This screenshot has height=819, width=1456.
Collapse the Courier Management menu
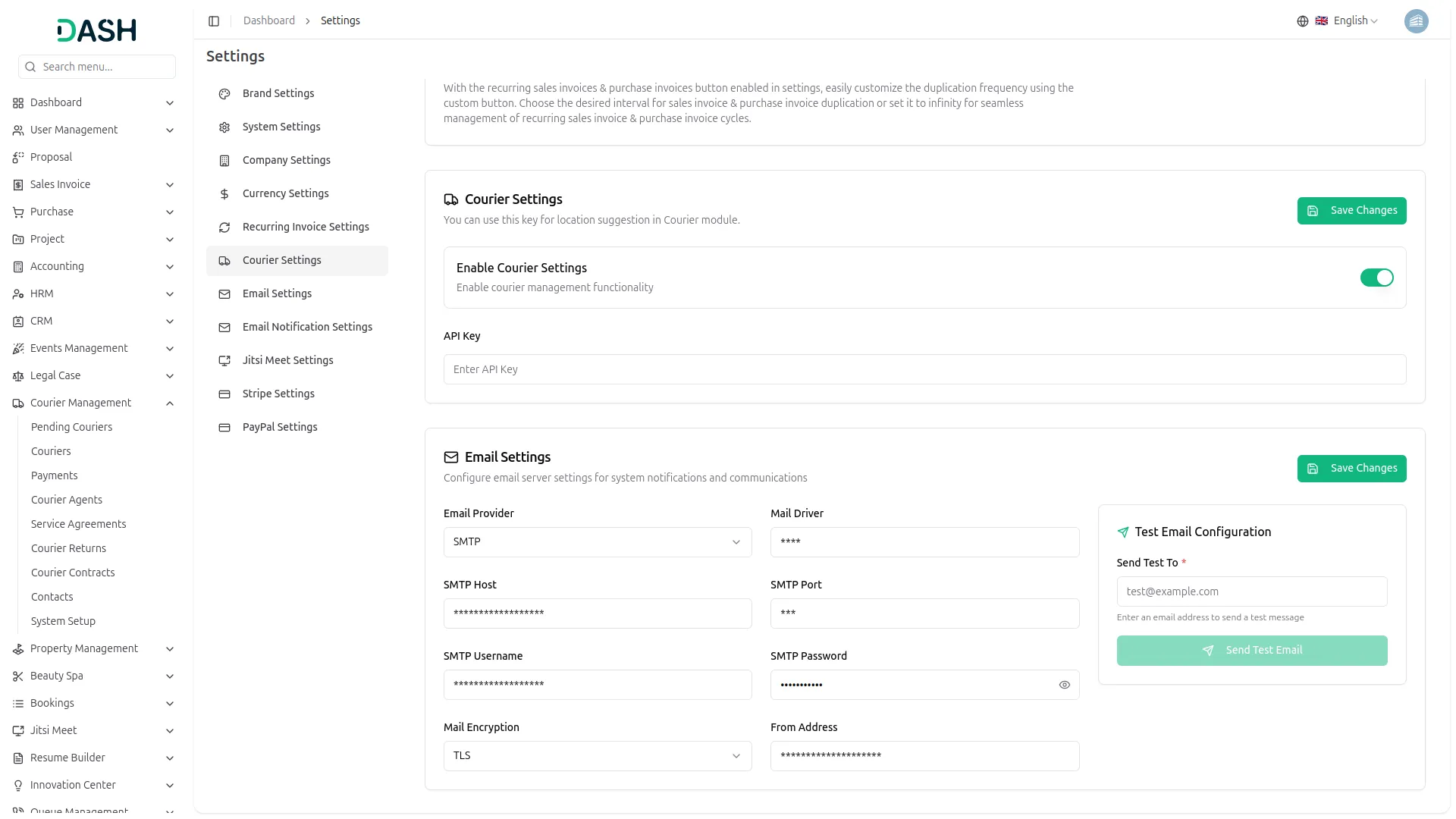pos(170,403)
